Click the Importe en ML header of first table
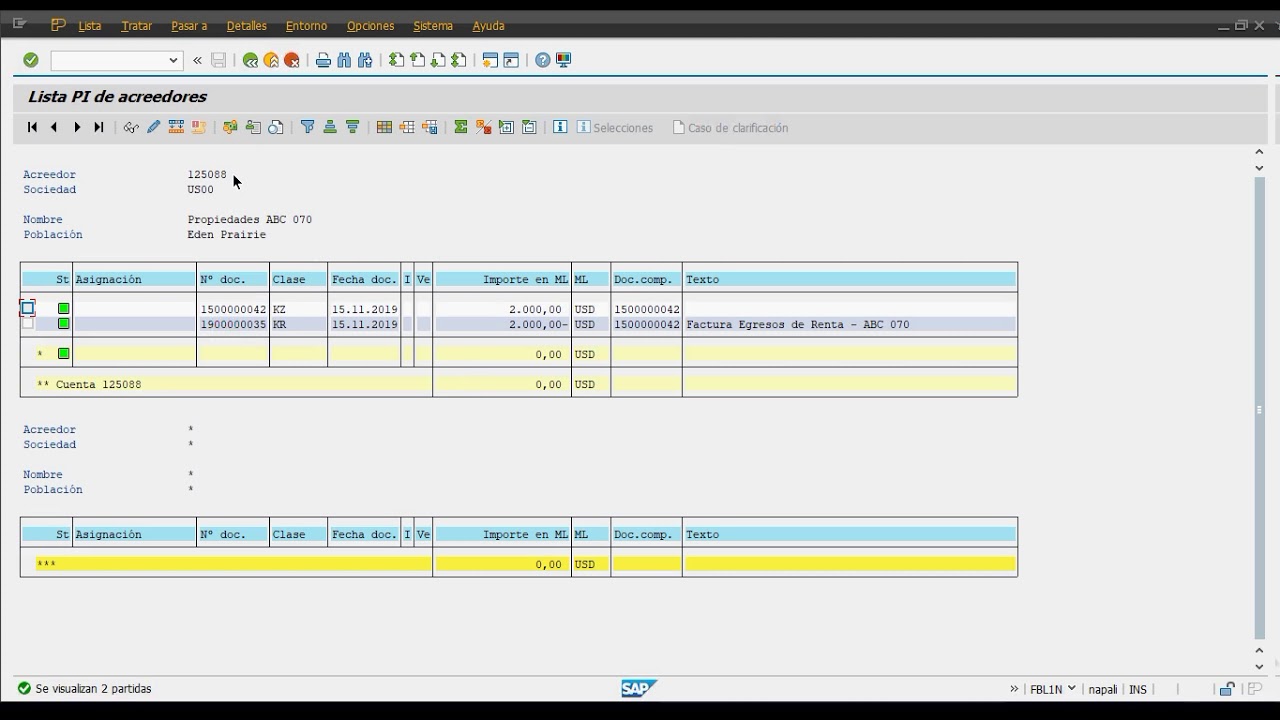Screen dimensions: 1280x720 coord(502,280)
